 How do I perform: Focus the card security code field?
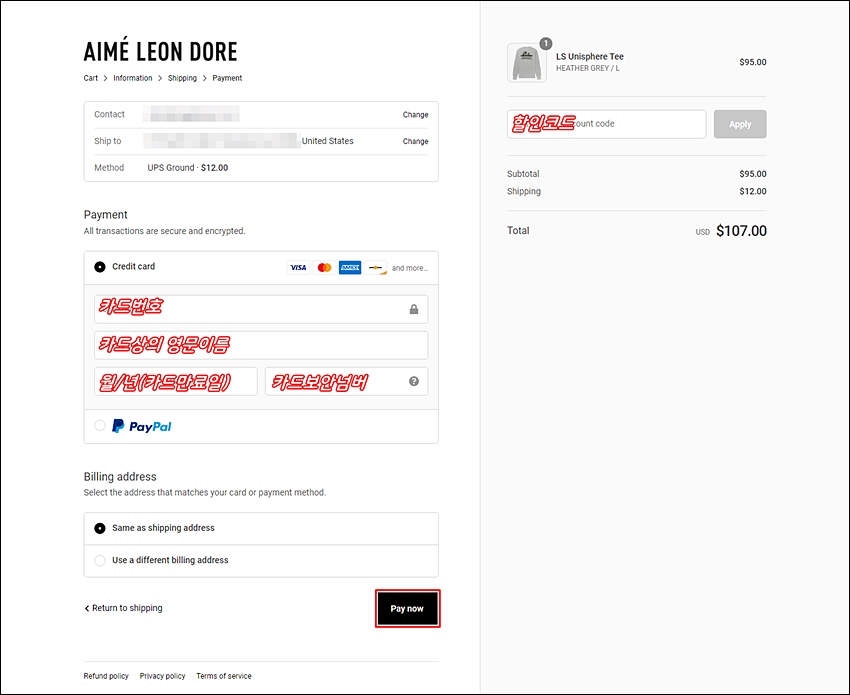coord(346,381)
